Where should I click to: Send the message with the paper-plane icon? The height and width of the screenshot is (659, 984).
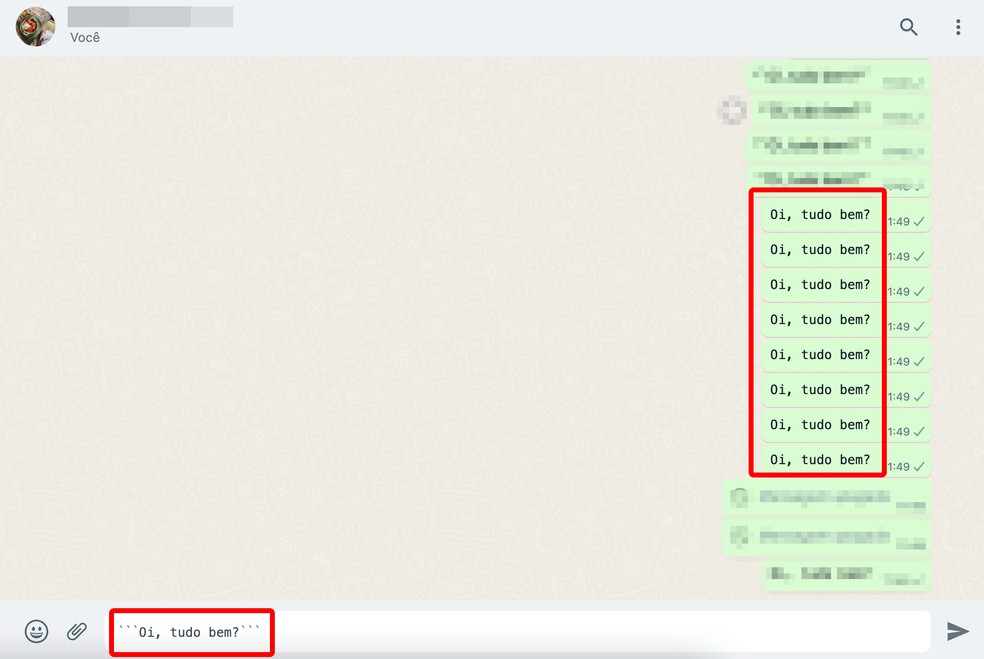958,631
